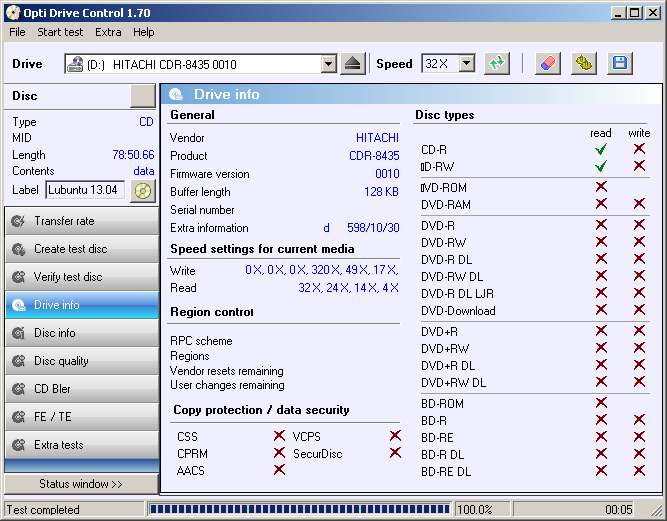
Task: Open the Disc info panel
Action: click(82, 333)
